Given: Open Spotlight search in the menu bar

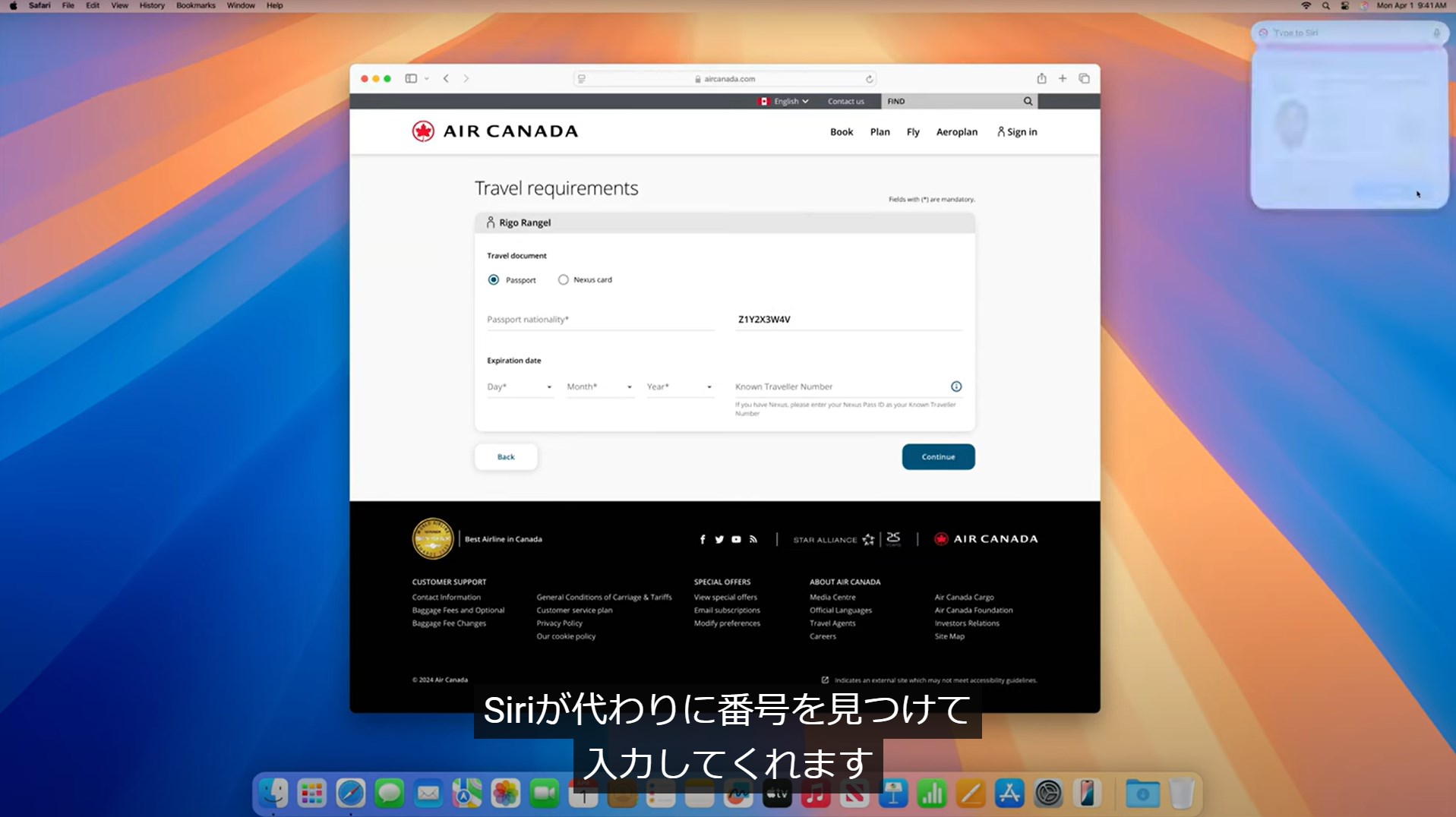Looking at the screenshot, I should click(x=1325, y=5).
